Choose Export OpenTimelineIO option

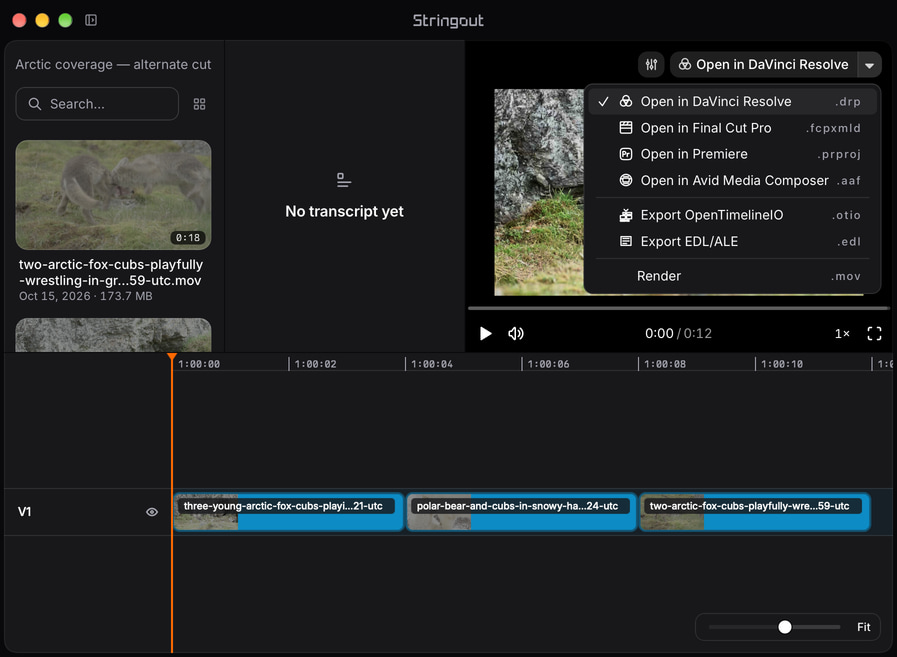point(732,215)
